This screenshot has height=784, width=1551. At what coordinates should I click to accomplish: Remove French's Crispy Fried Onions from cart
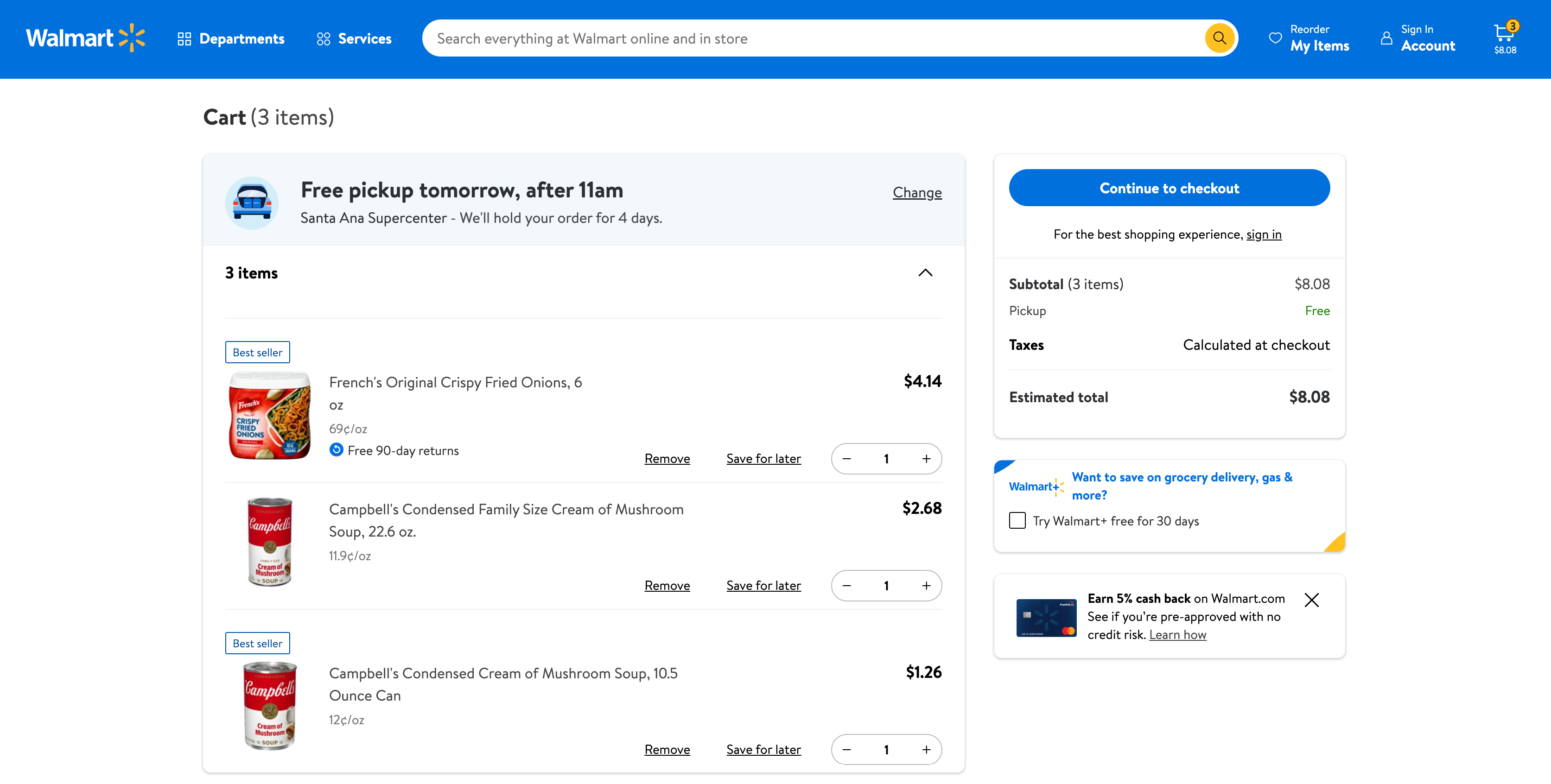click(x=667, y=458)
